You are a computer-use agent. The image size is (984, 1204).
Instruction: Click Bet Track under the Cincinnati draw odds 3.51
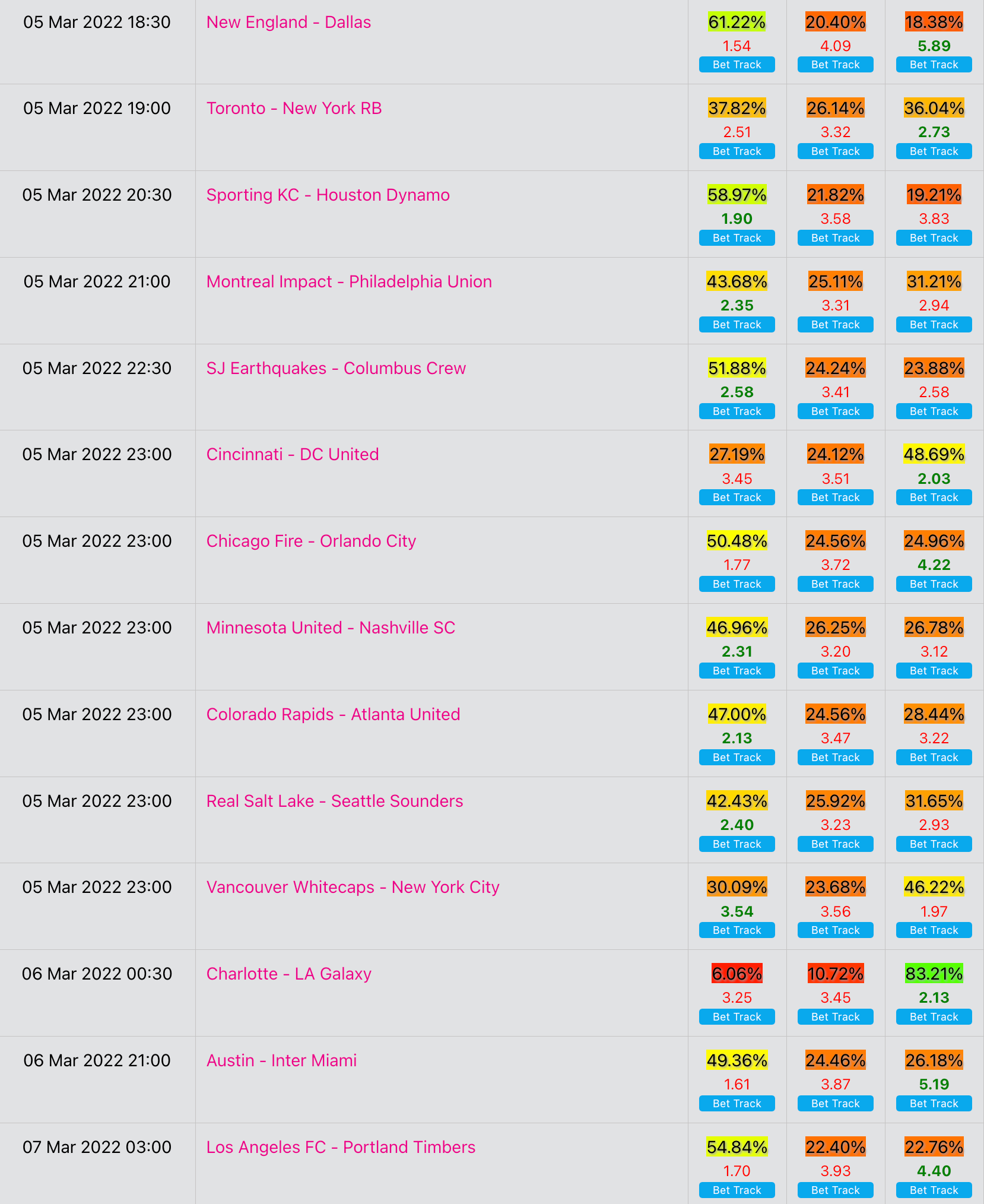pos(835,498)
